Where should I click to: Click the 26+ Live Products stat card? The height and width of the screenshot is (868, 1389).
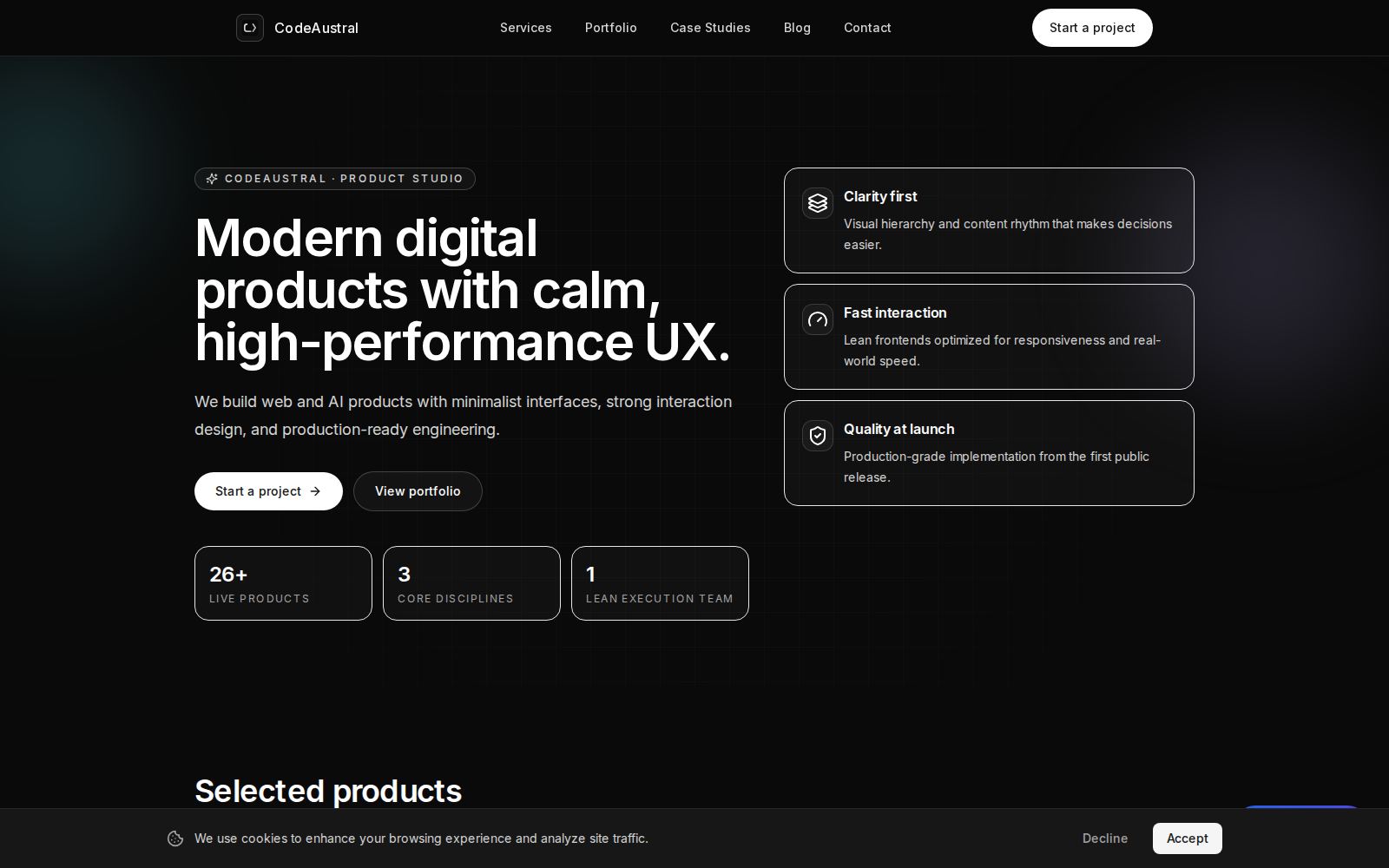point(283,583)
